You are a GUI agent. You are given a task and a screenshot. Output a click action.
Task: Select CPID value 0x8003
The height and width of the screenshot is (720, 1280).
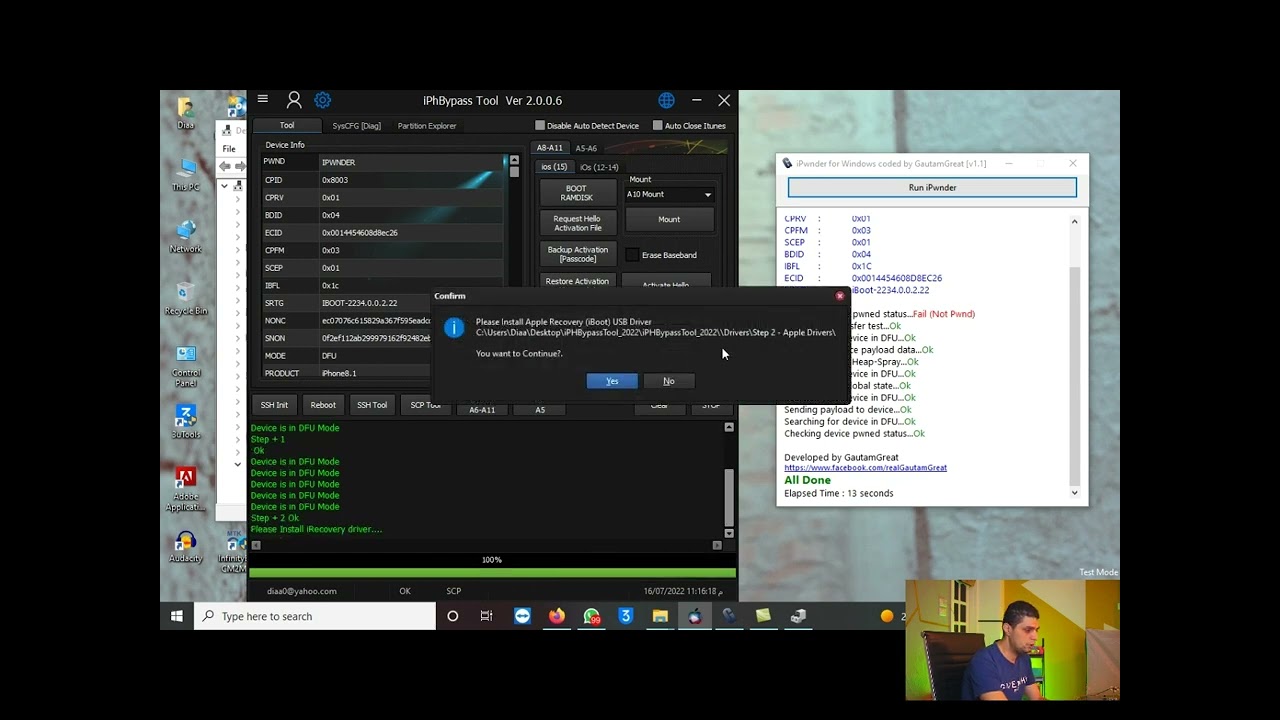(x=335, y=180)
